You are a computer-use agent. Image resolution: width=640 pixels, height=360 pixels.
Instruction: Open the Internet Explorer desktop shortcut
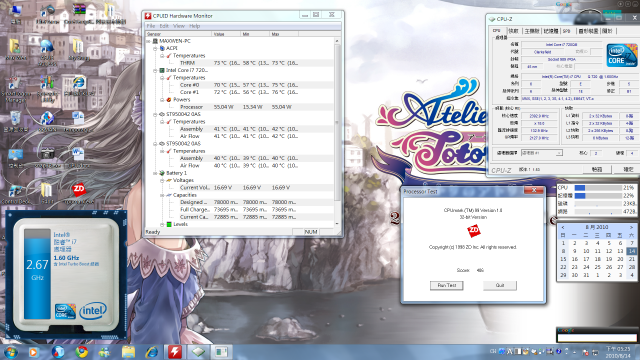pos(79,86)
